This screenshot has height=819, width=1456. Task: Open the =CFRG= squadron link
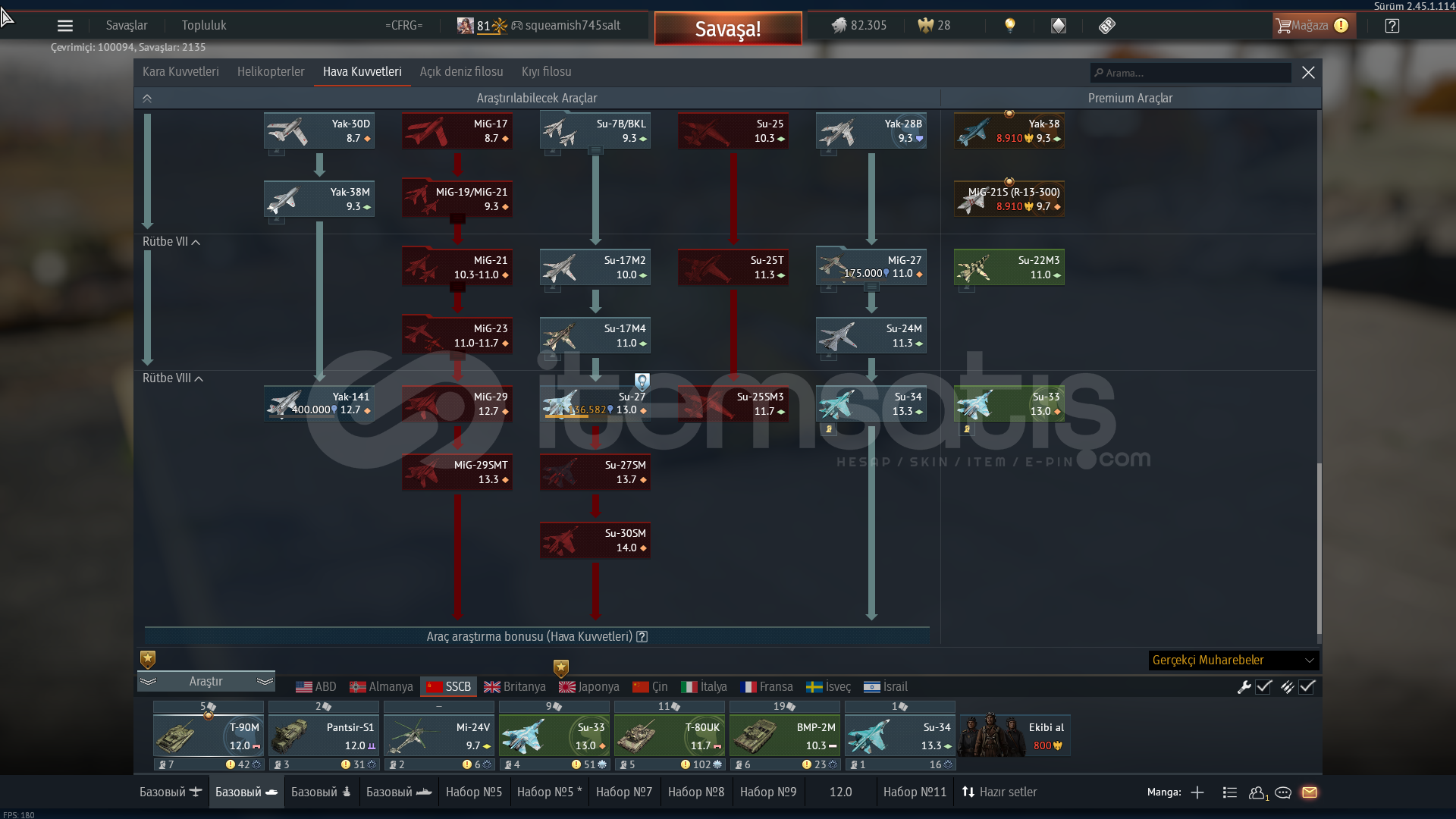[x=403, y=26]
